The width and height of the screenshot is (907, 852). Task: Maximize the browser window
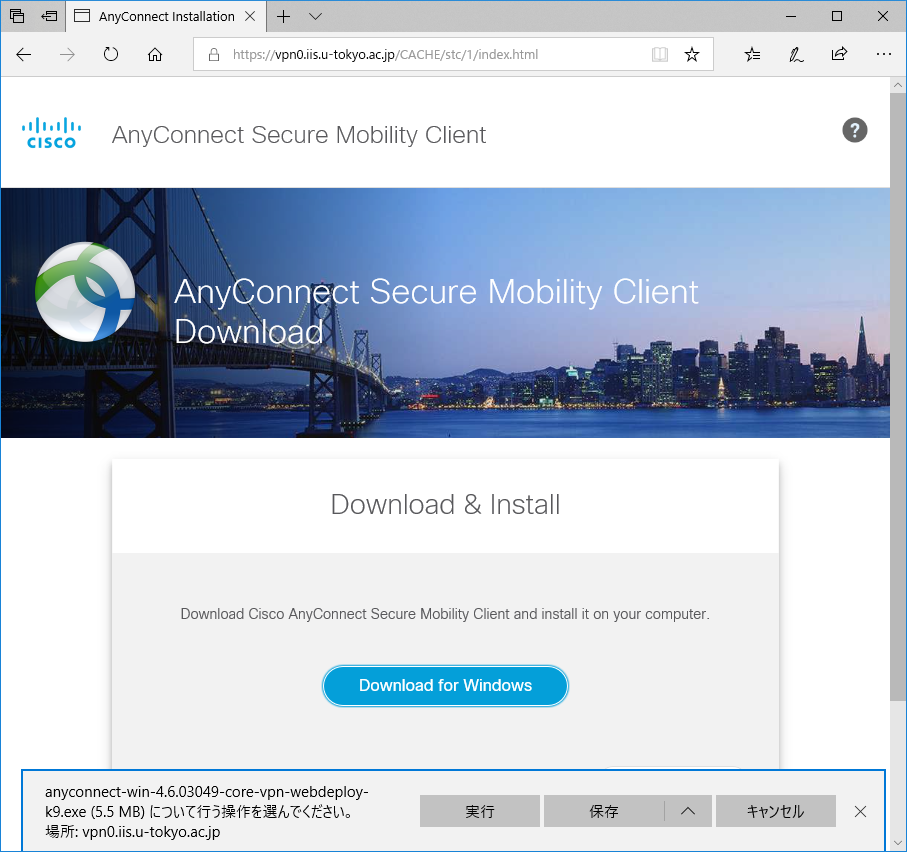[x=836, y=16]
